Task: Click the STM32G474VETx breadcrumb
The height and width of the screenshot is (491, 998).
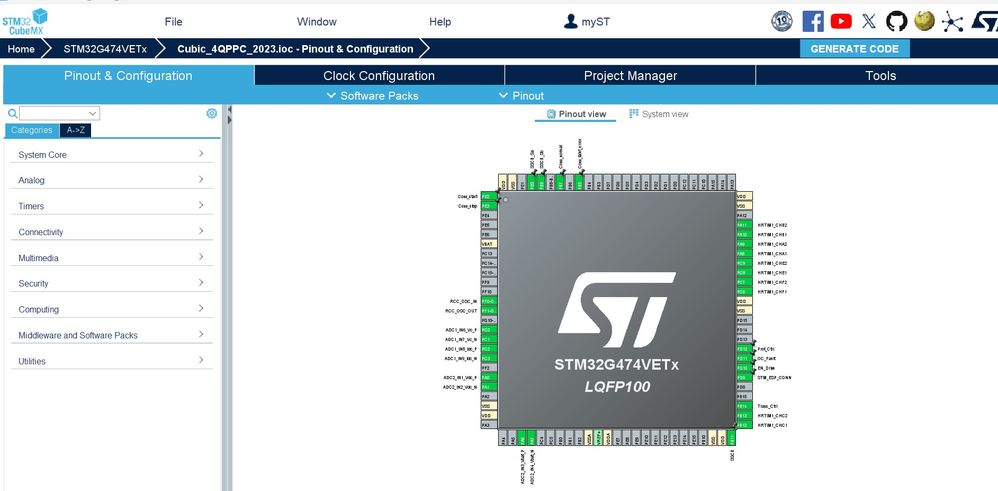Action: tap(105, 48)
